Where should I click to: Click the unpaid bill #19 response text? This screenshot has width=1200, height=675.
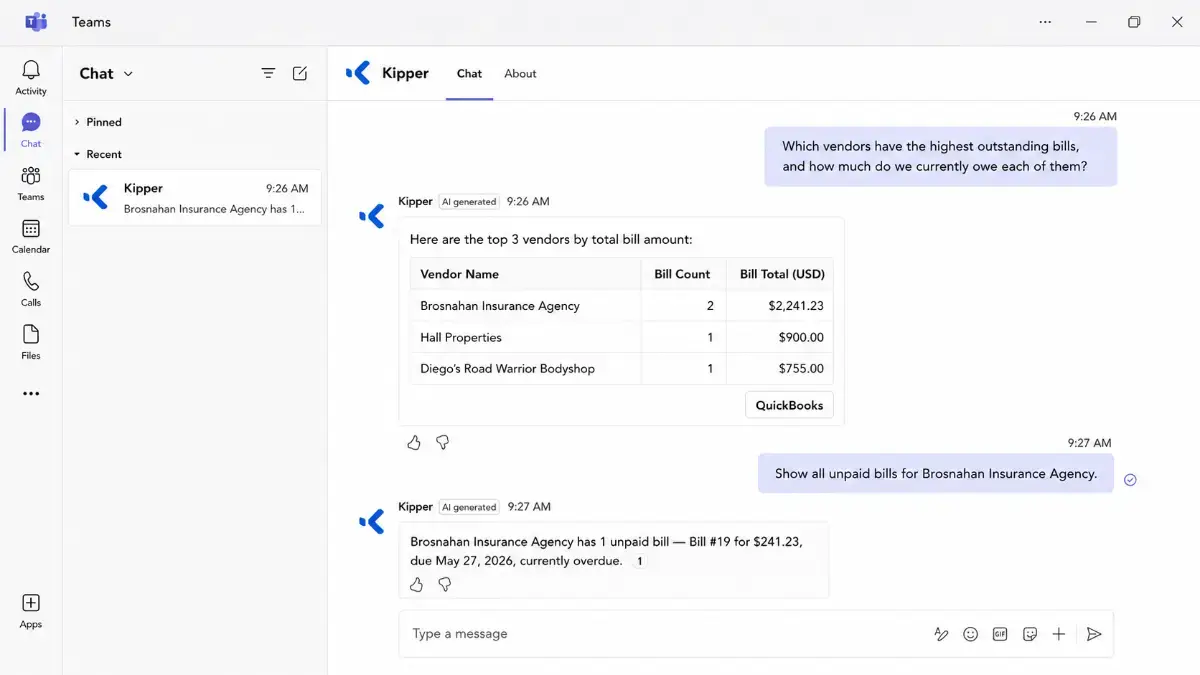(606, 551)
